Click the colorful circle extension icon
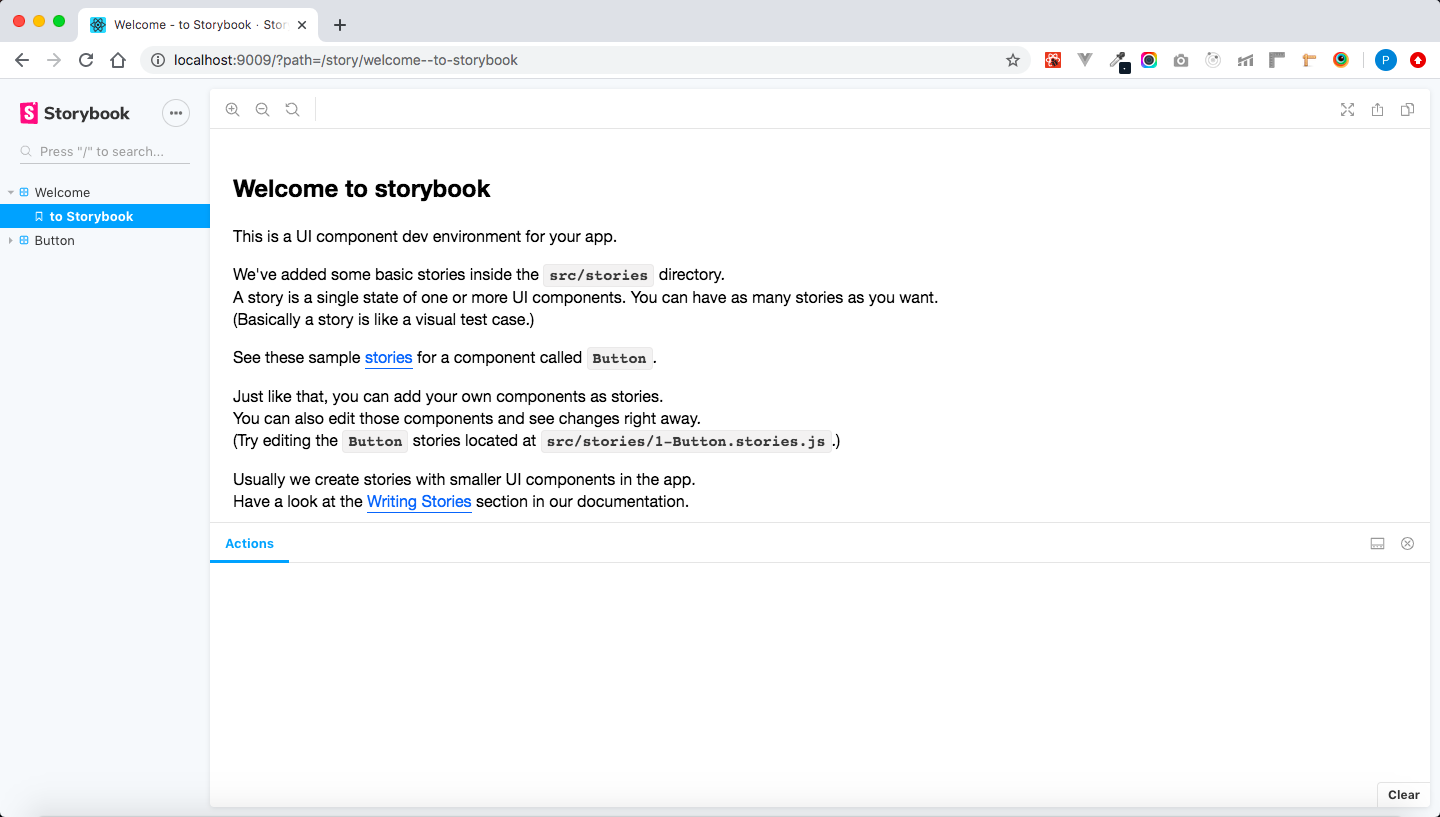The image size is (1440, 817). click(1149, 60)
